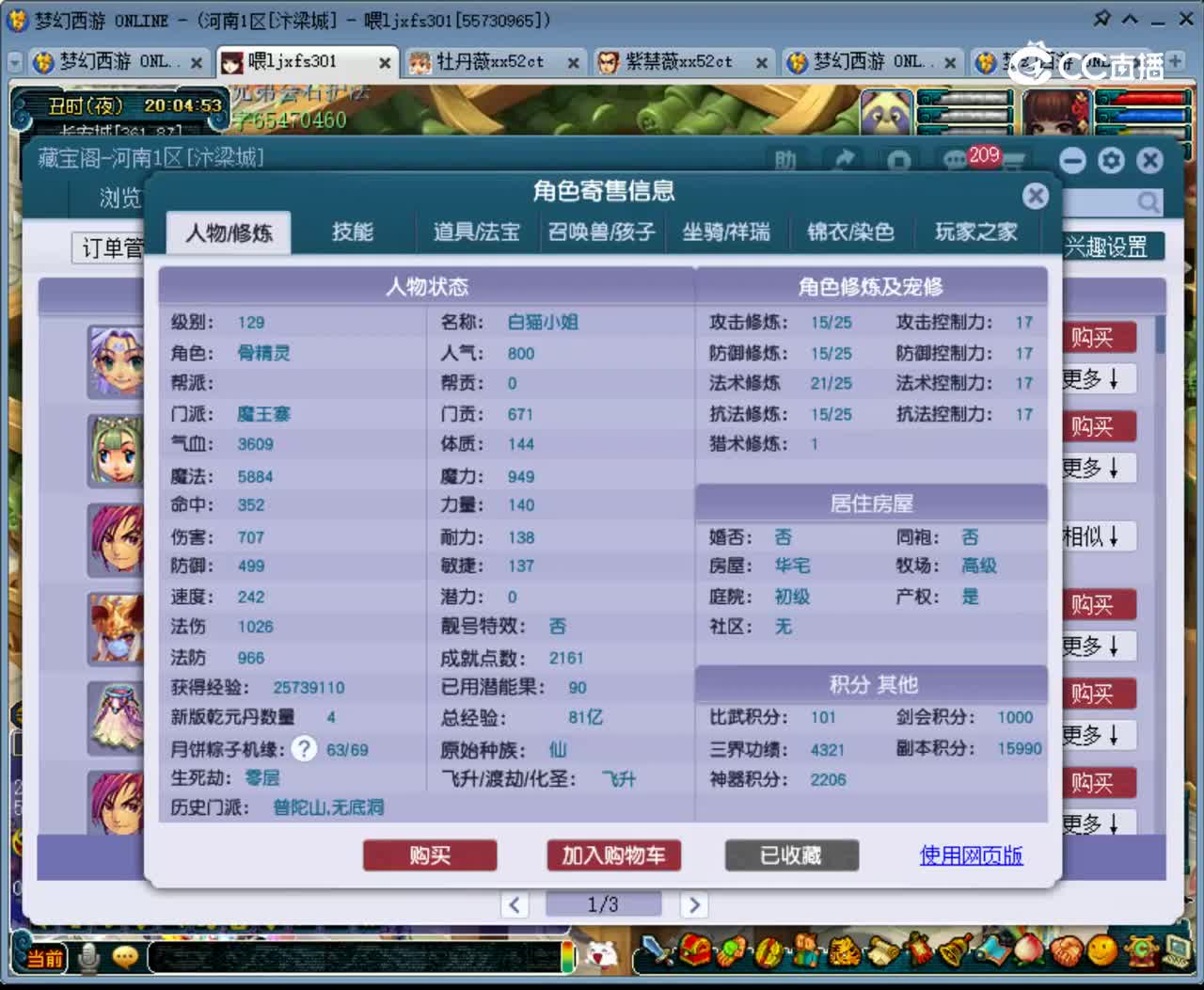Toggle the microphone voice button
The image size is (1204, 990).
pyautogui.click(x=90, y=958)
